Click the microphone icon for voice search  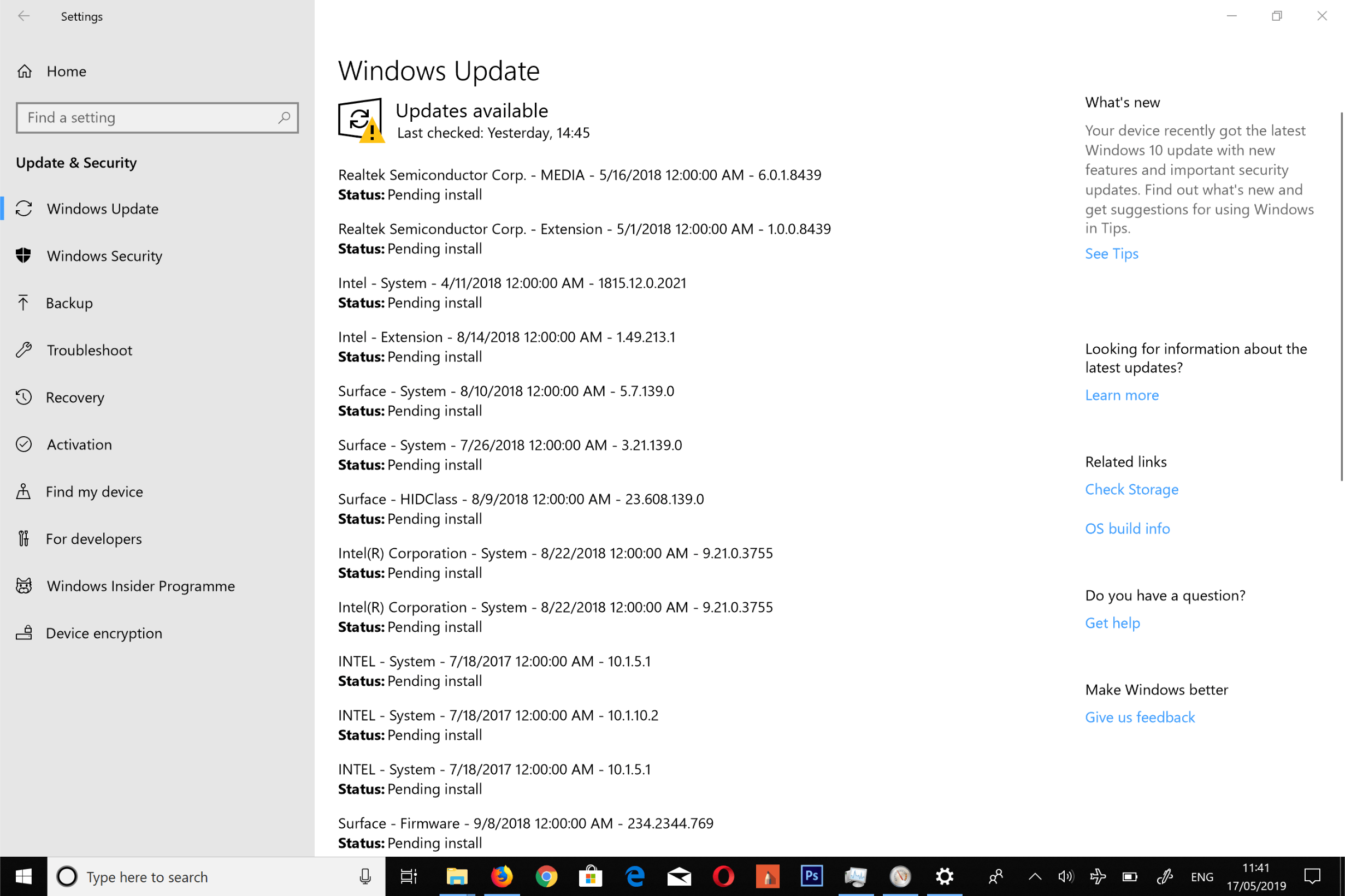pyautogui.click(x=365, y=876)
